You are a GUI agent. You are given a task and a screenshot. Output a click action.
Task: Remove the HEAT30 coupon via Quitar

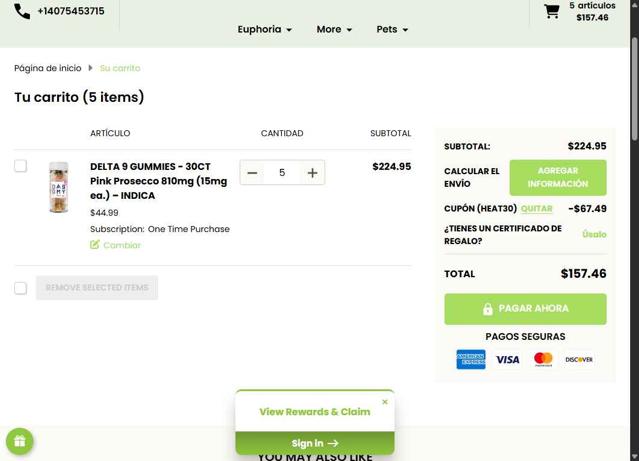point(536,209)
